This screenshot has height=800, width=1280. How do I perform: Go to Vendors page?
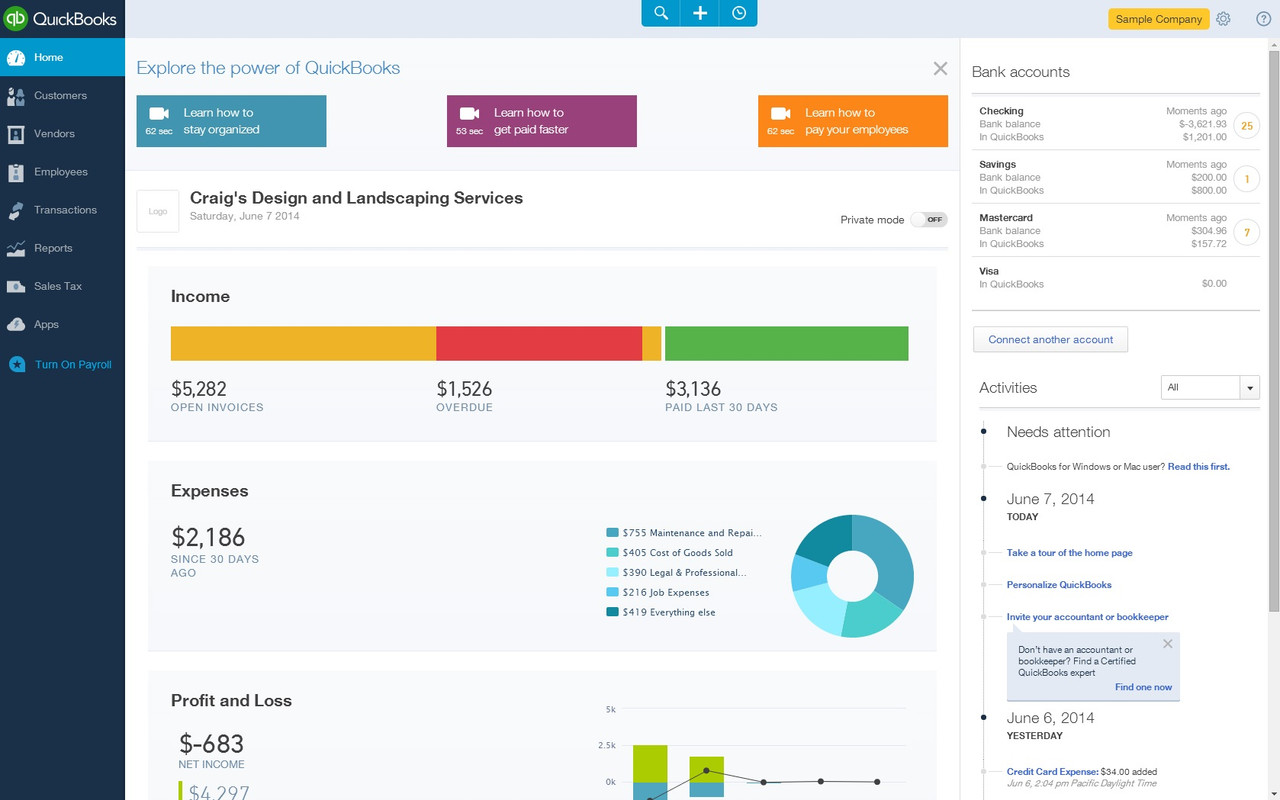55,134
